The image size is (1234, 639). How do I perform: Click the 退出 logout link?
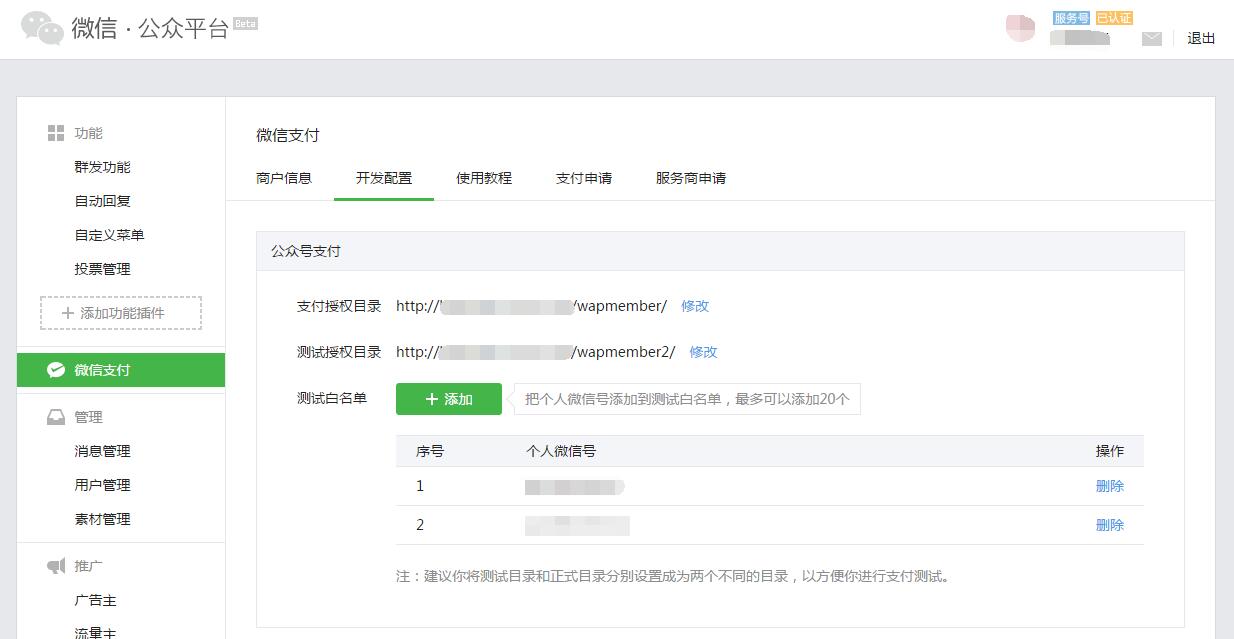click(x=1201, y=38)
